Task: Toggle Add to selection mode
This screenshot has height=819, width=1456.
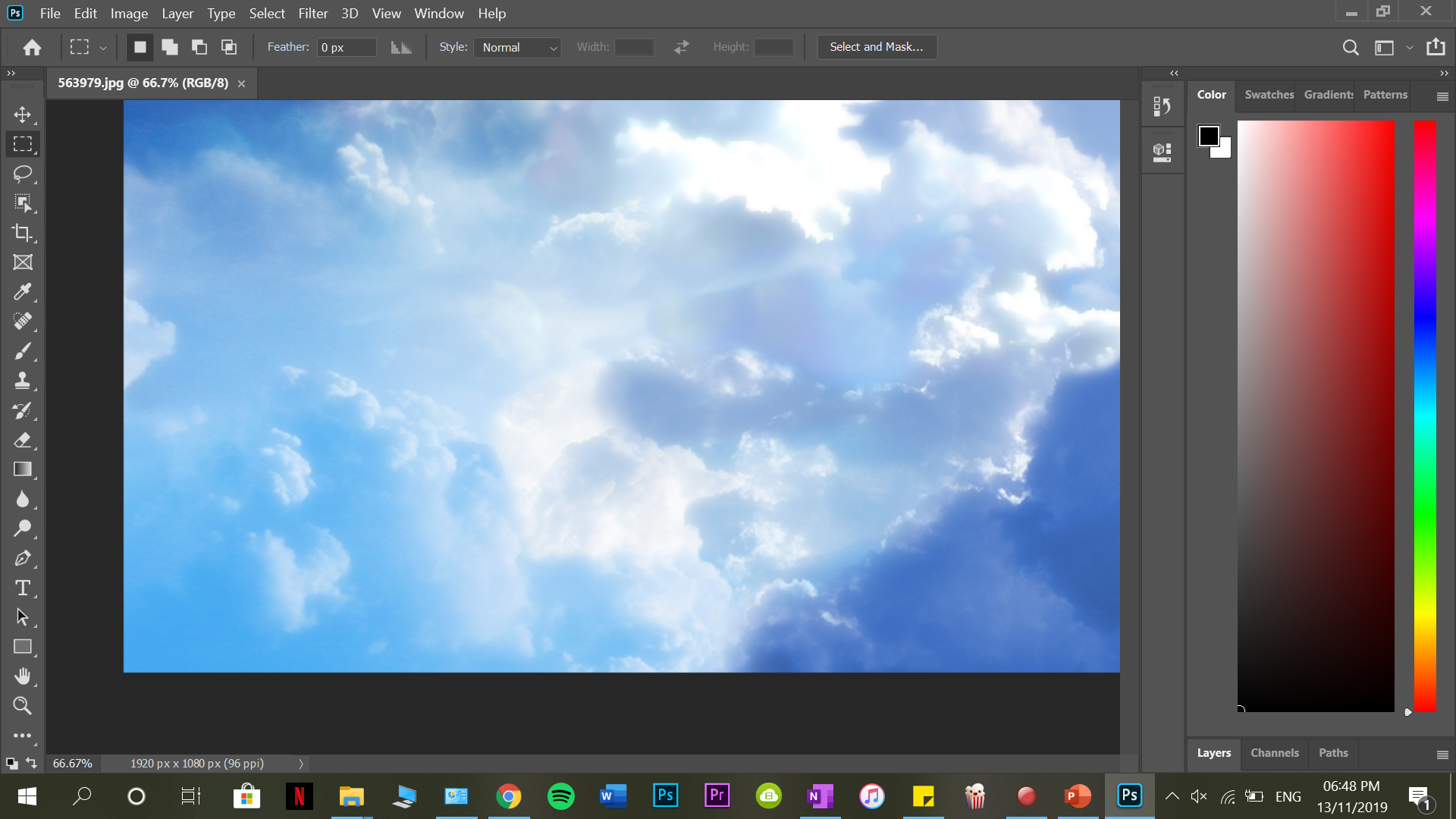Action: point(169,46)
